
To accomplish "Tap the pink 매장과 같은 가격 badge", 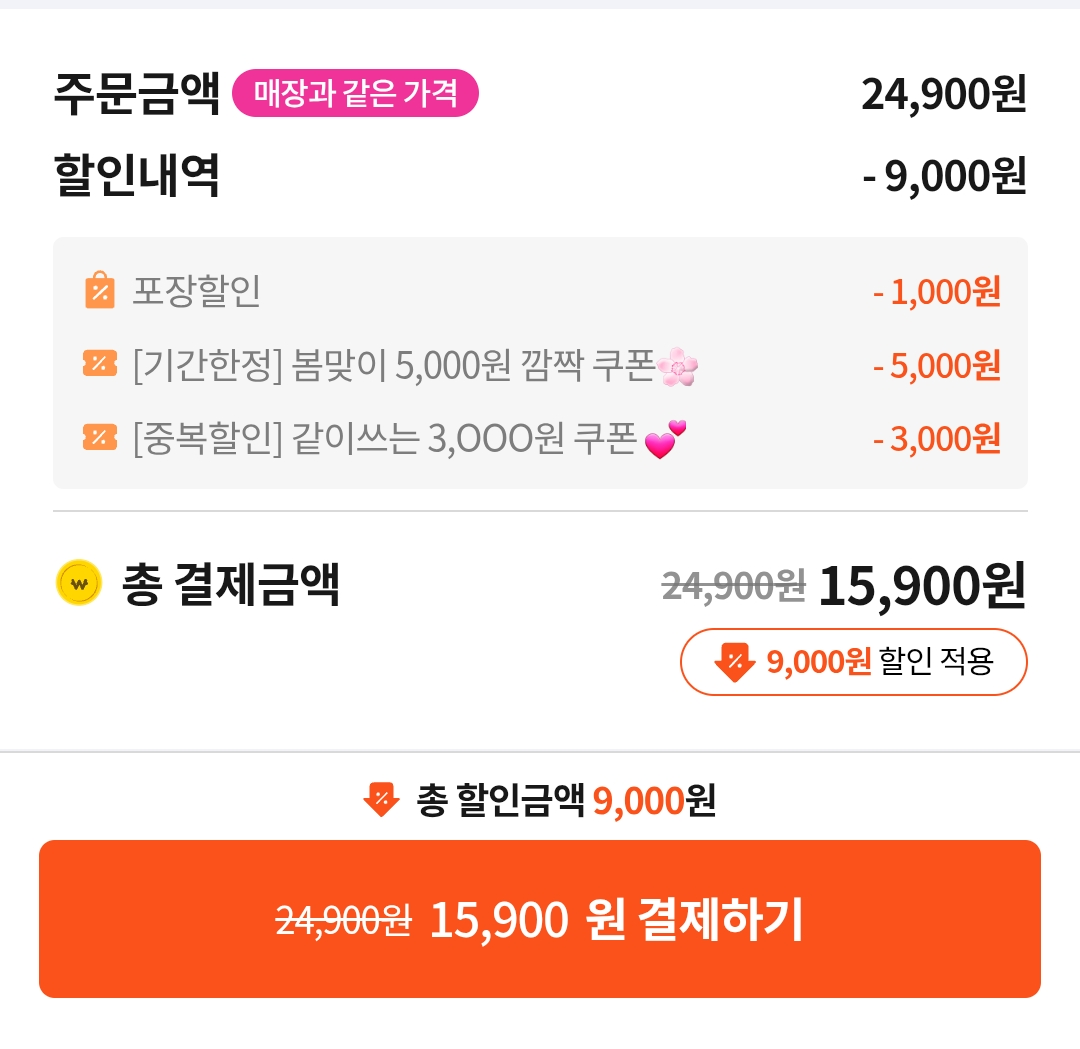I will click(355, 95).
